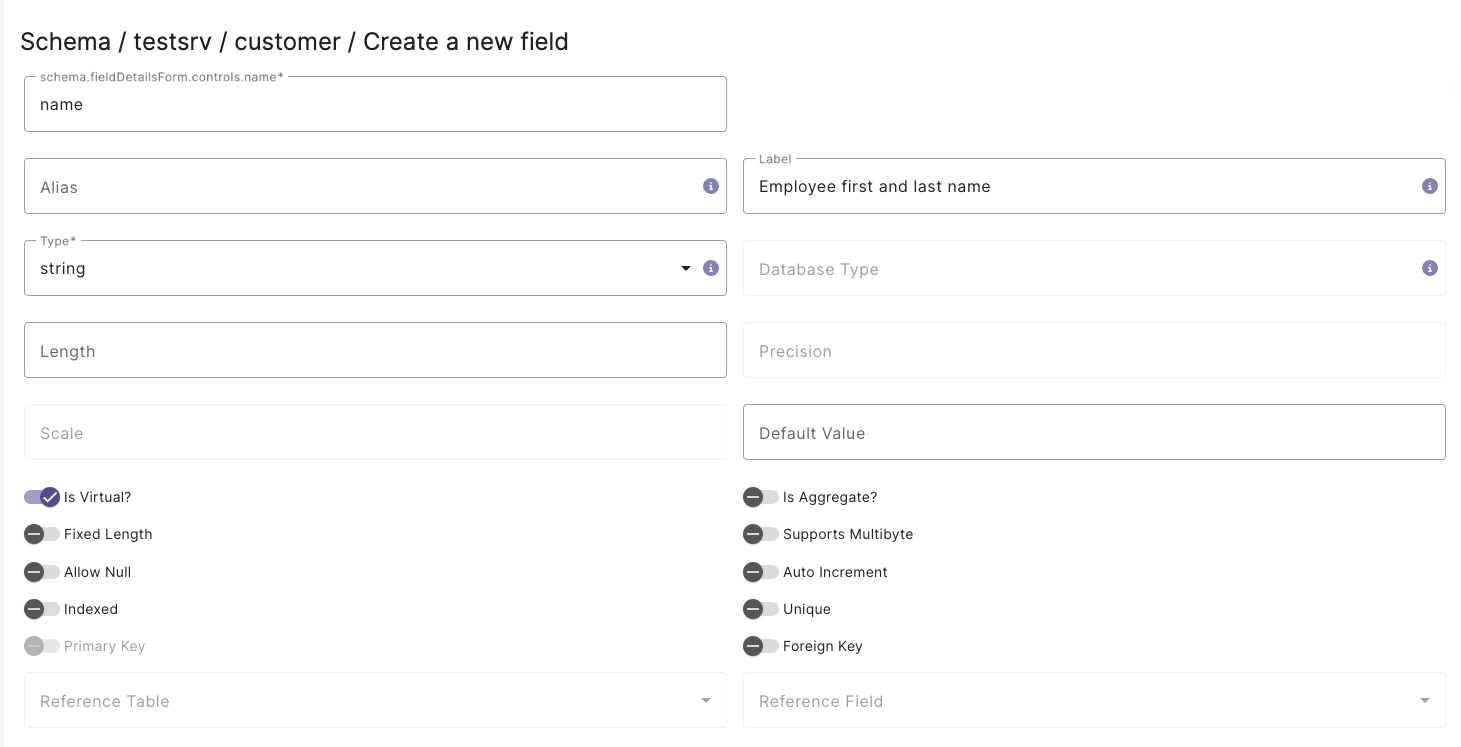The image size is (1461, 747).
Task: Open the Reference Field dropdown
Action: pos(1425,700)
